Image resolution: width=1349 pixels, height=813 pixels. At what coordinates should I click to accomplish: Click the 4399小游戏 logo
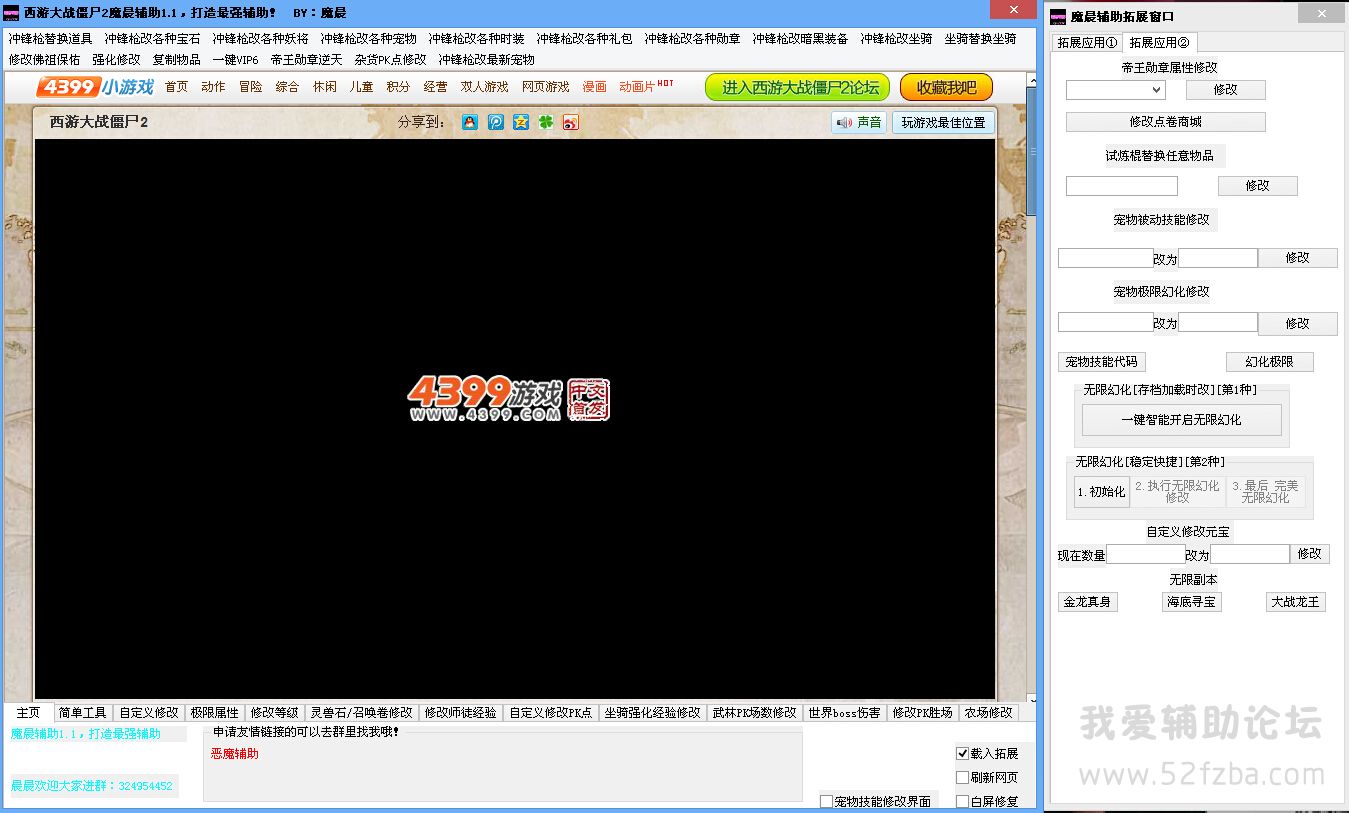click(96, 87)
